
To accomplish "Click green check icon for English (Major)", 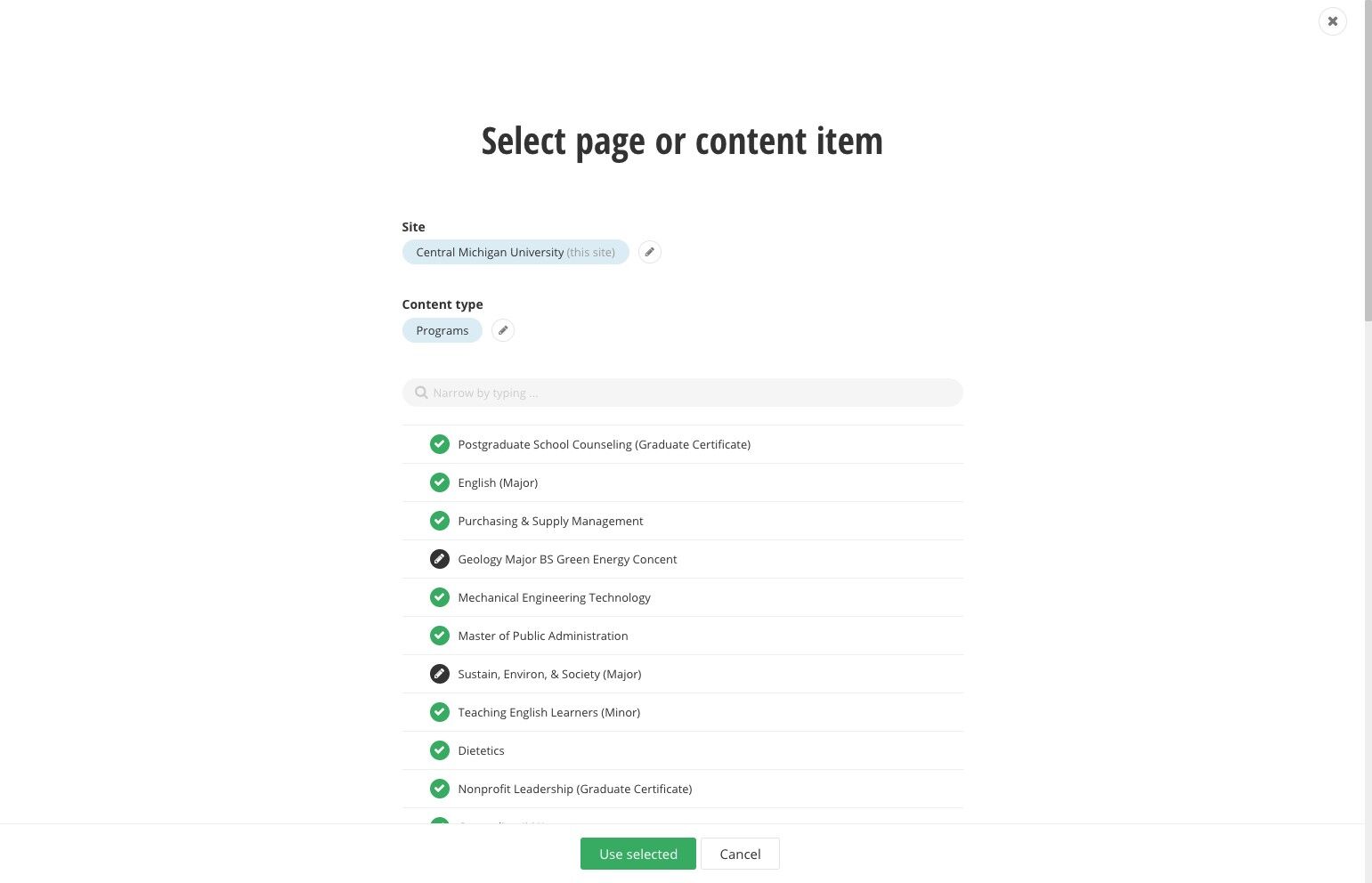I will tap(440, 482).
